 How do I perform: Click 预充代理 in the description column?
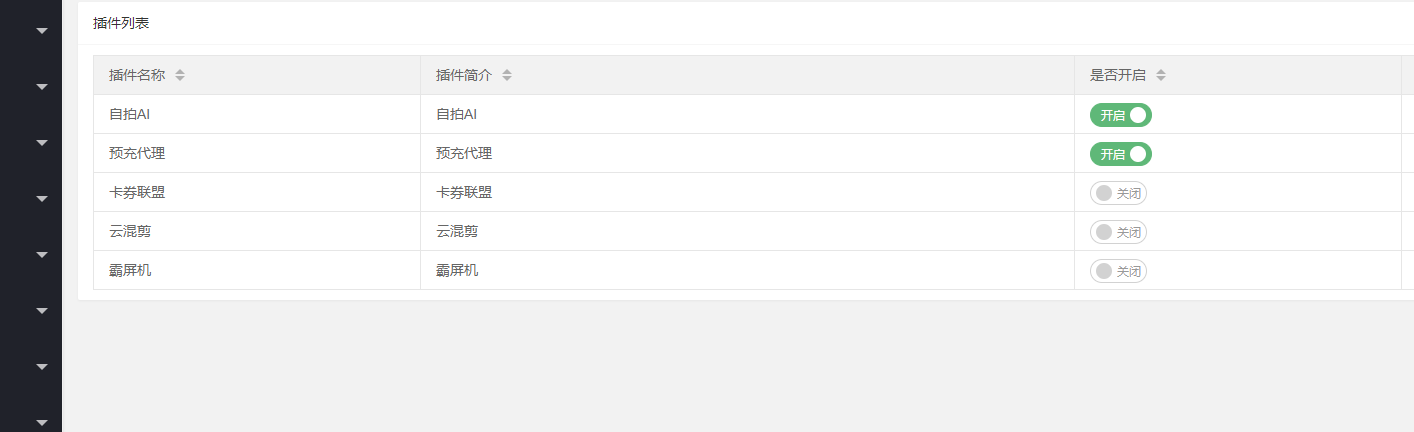click(464, 154)
